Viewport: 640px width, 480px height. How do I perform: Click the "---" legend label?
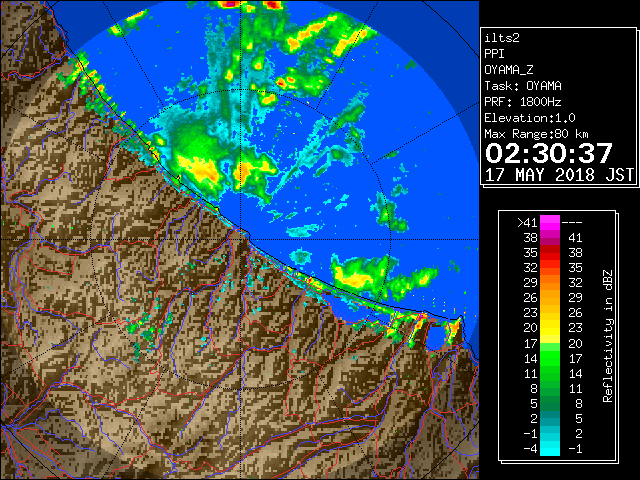572,223
